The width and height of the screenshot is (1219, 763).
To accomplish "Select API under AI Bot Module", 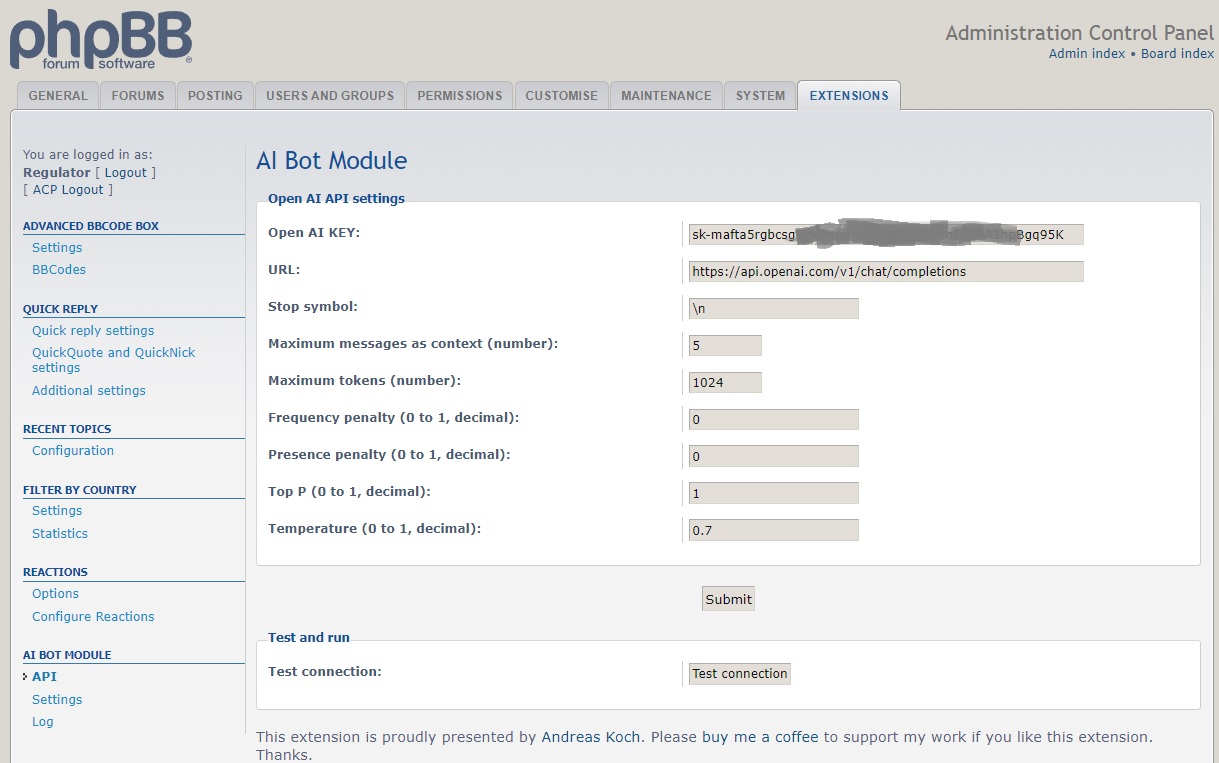I will click(44, 677).
